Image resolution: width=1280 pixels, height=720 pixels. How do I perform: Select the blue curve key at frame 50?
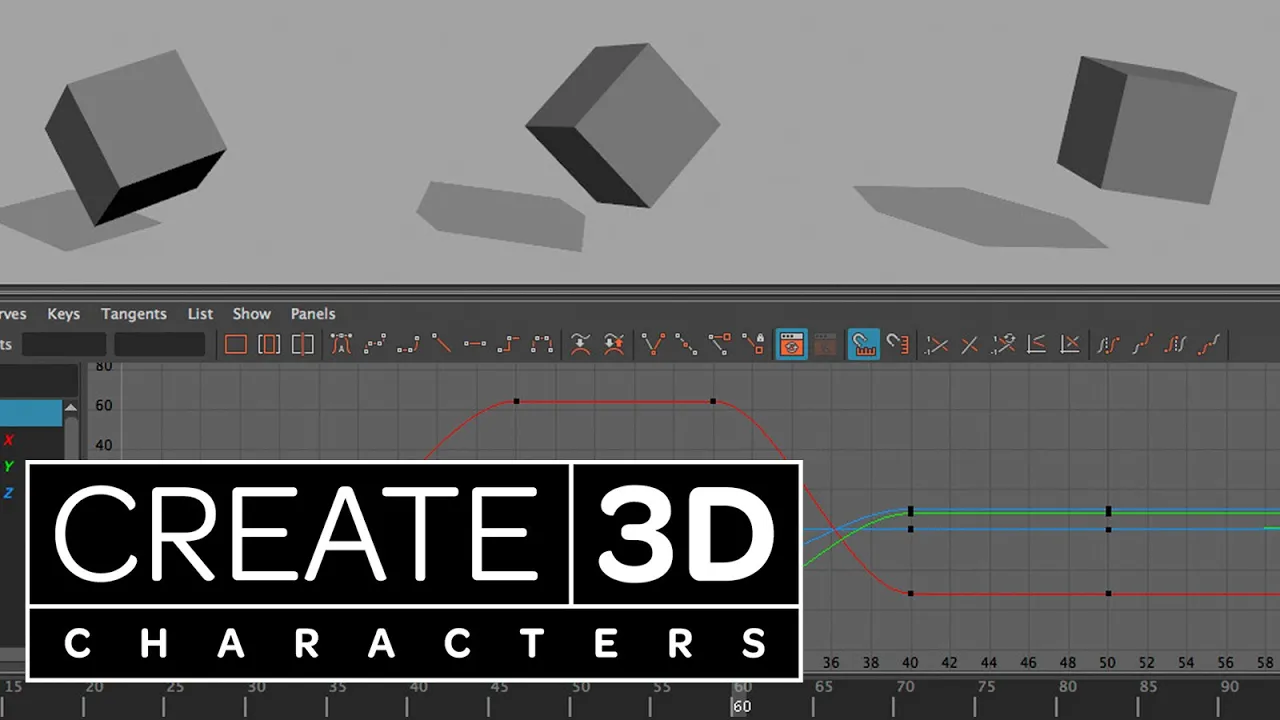1108,529
